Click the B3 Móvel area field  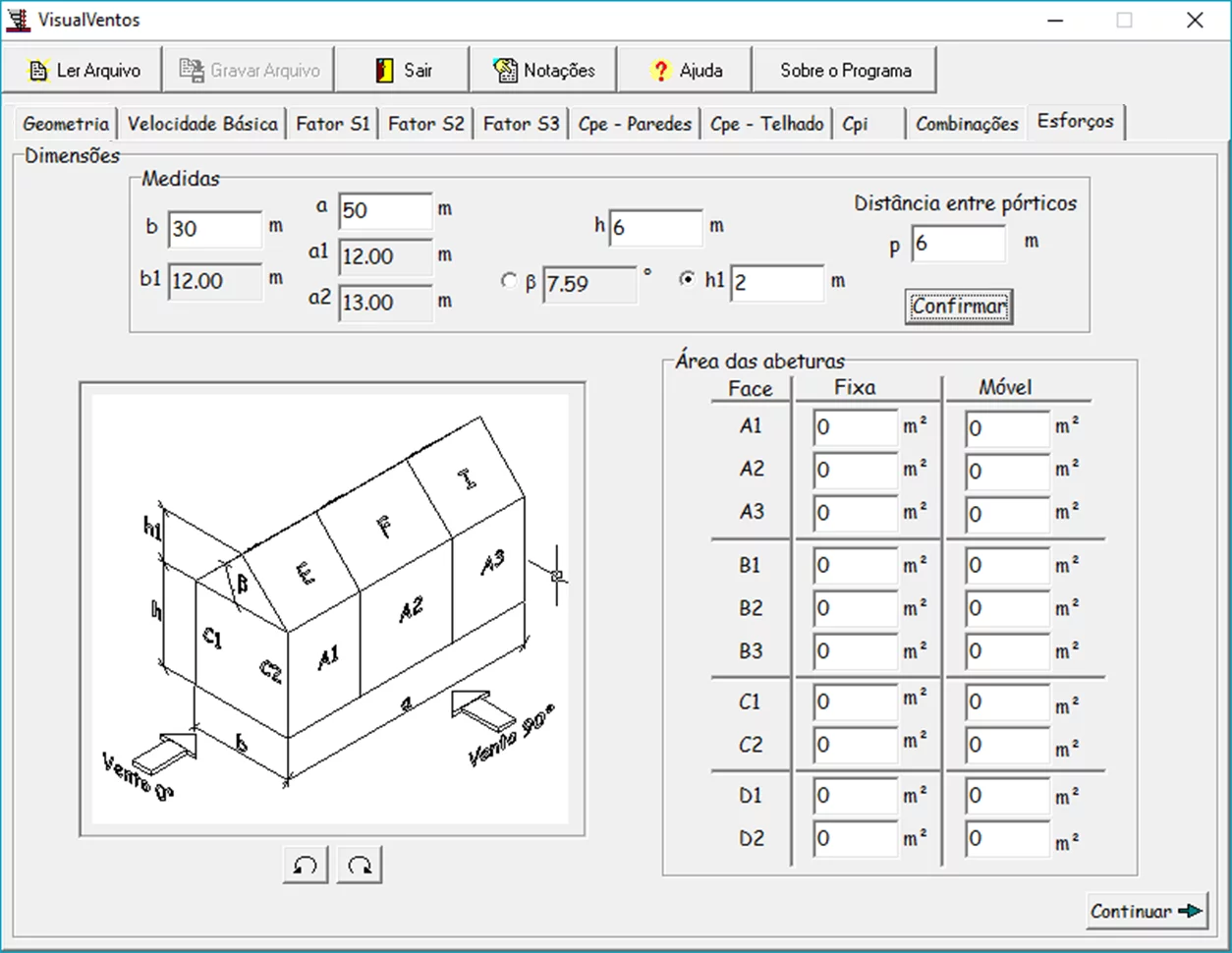[x=1008, y=651]
